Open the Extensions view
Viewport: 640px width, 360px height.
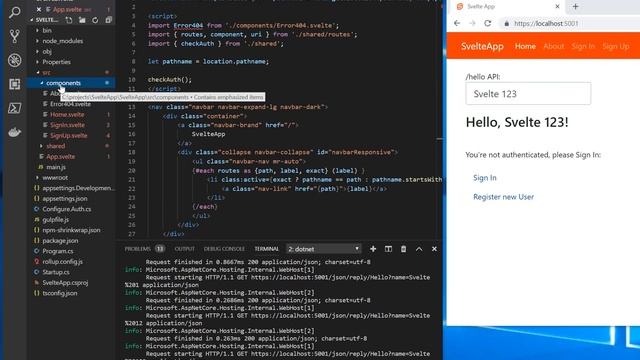tap(15, 84)
